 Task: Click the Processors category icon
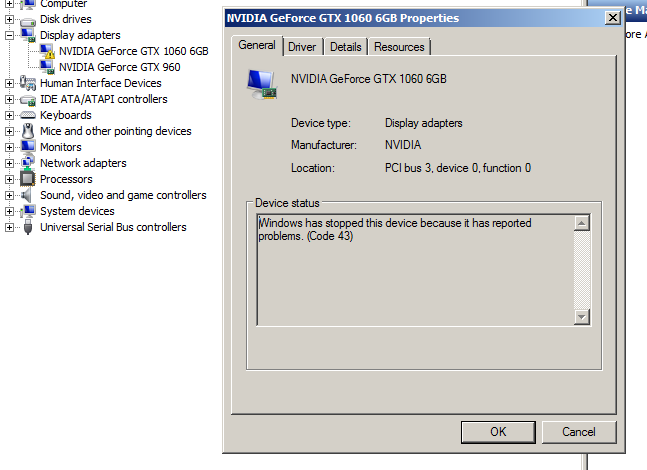28,179
